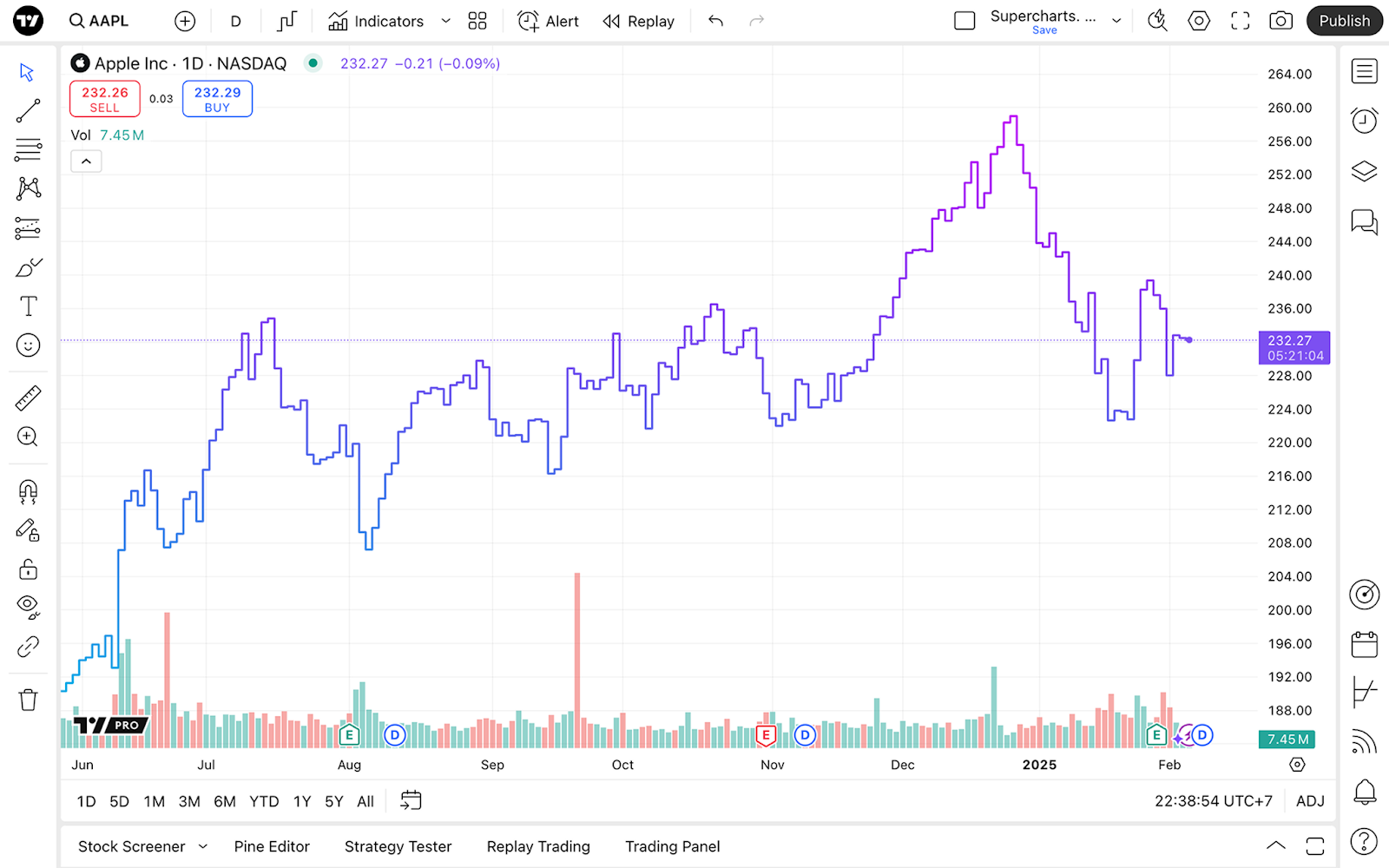Viewport: 1389px width, 868px height.
Task: Take a chart snapshot with camera icon
Action: (x=1280, y=21)
